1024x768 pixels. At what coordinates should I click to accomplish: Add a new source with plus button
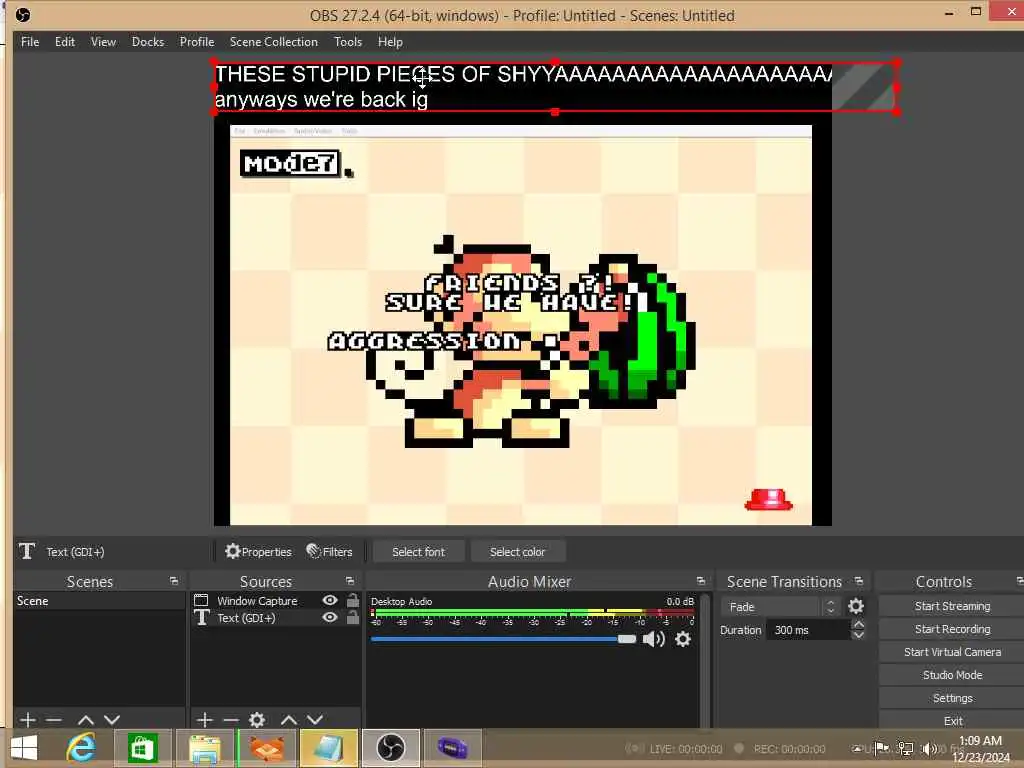tap(204, 720)
